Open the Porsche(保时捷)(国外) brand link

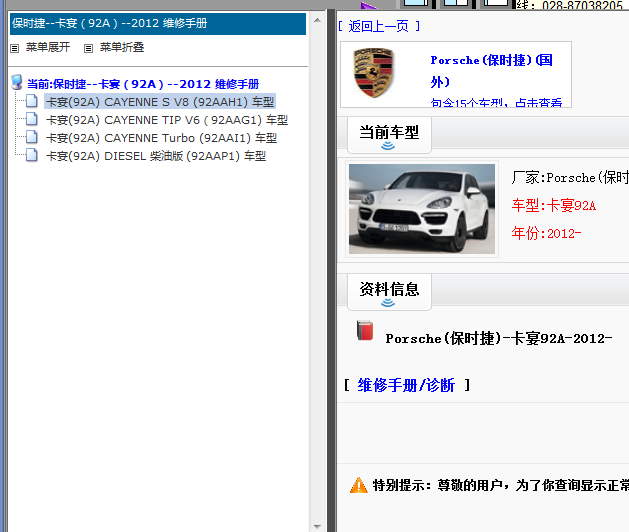491,71
